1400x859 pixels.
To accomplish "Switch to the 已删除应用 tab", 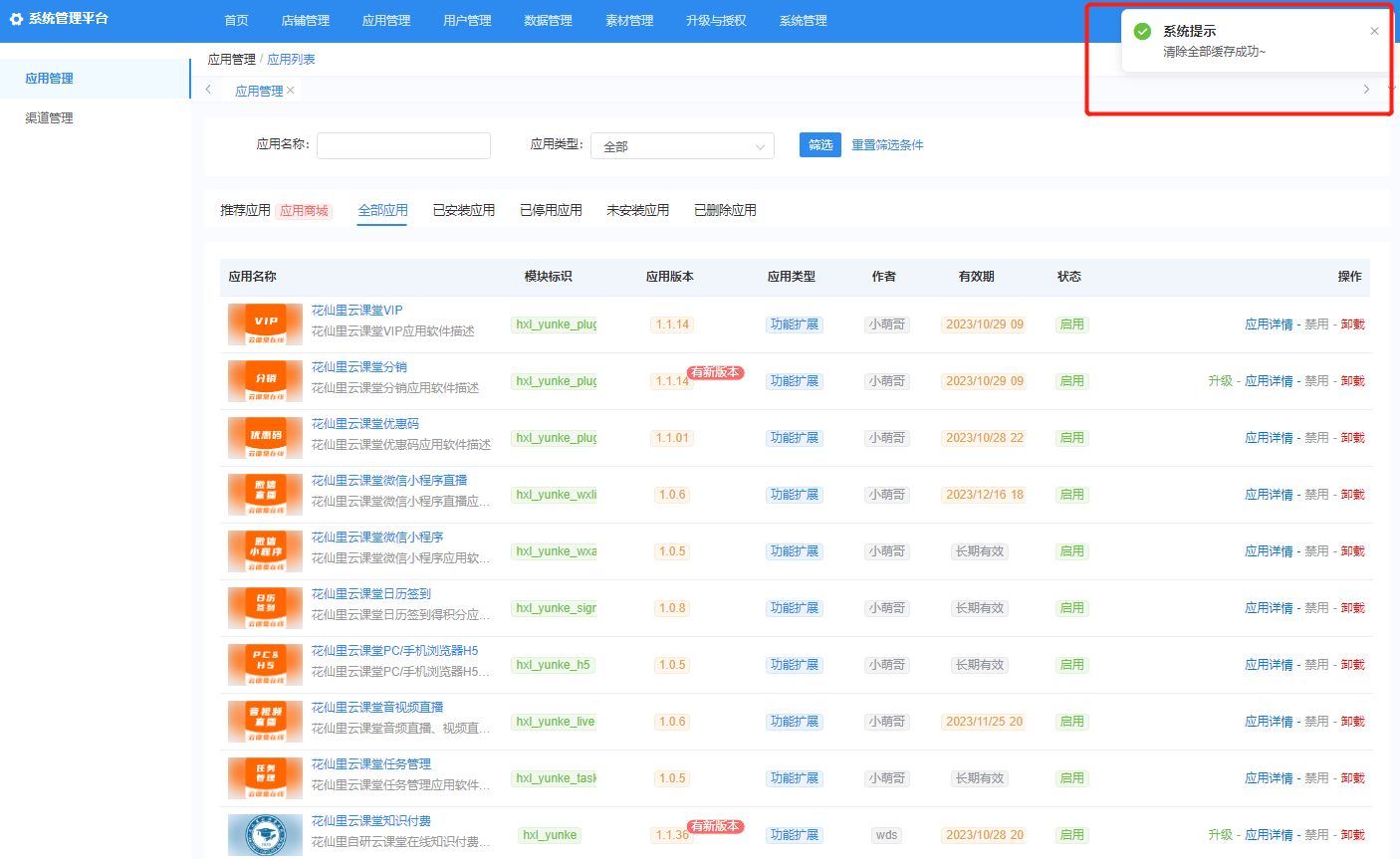I will 725,210.
